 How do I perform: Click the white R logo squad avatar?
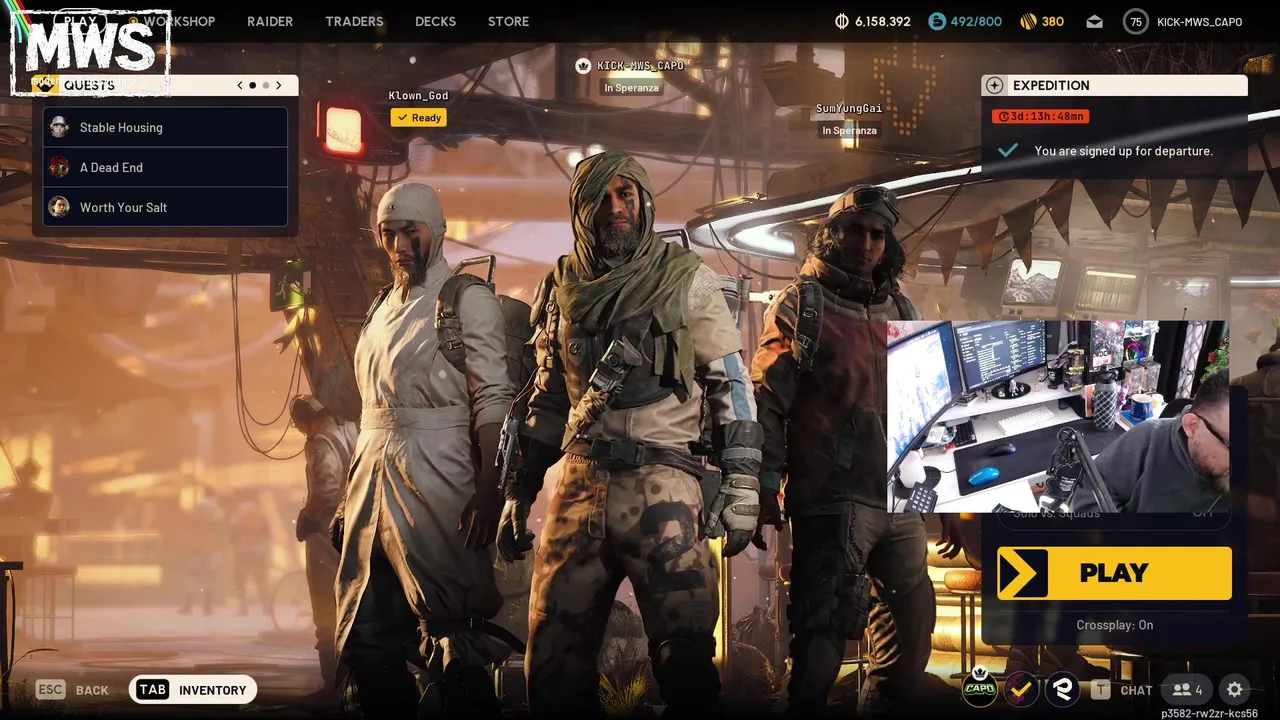click(x=1062, y=688)
